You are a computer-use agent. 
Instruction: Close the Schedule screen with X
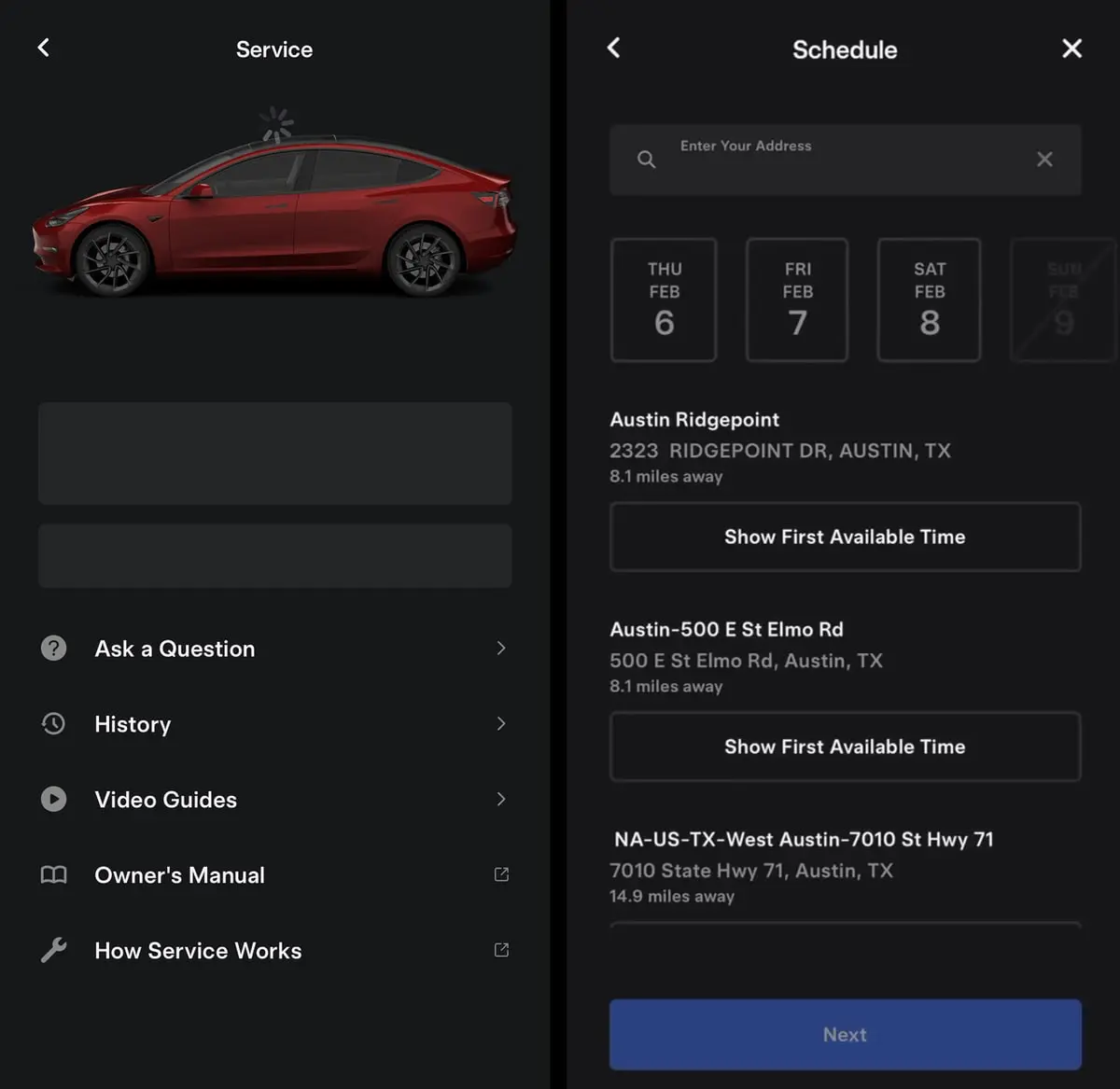tap(1072, 49)
